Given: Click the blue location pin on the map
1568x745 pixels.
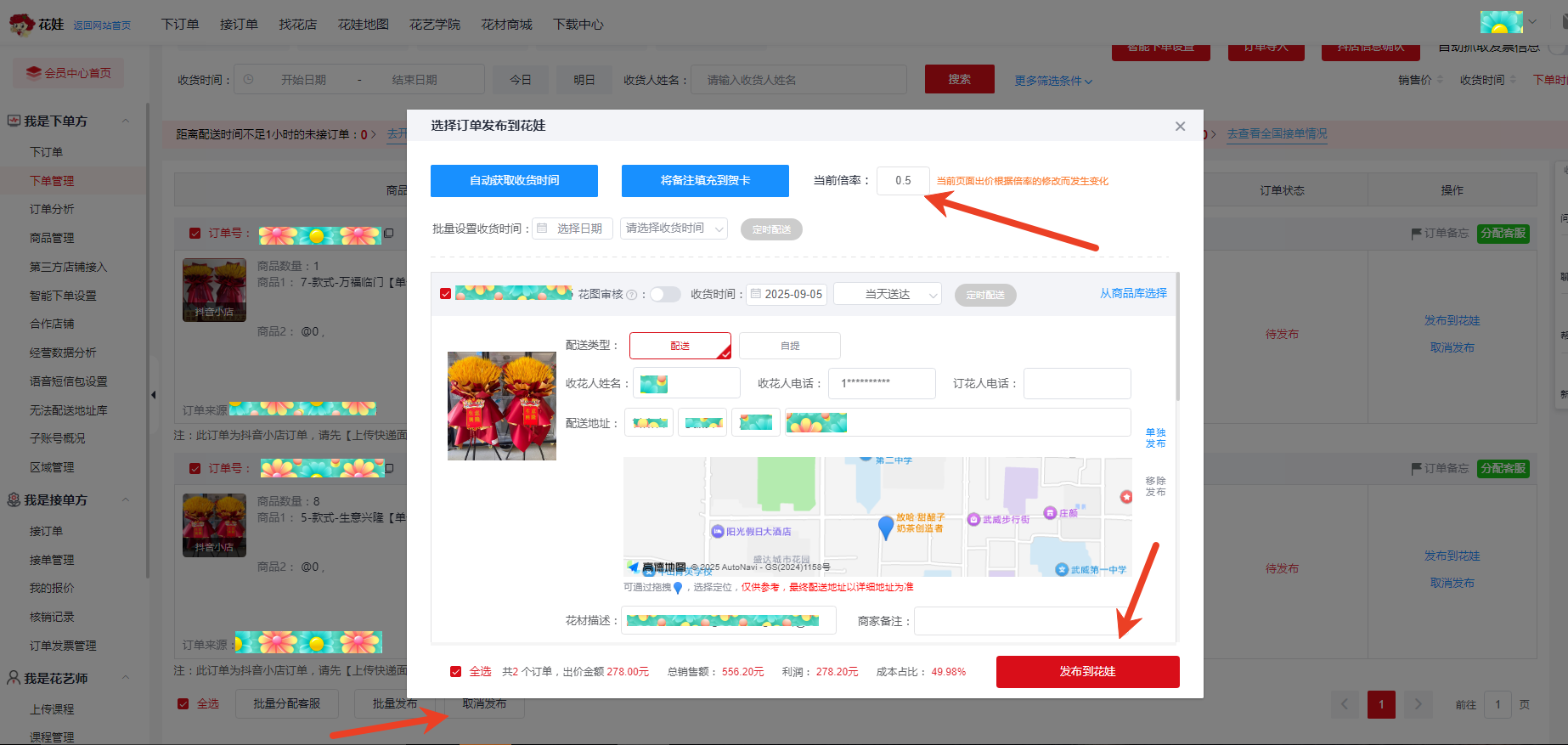Looking at the screenshot, I should pyautogui.click(x=885, y=528).
